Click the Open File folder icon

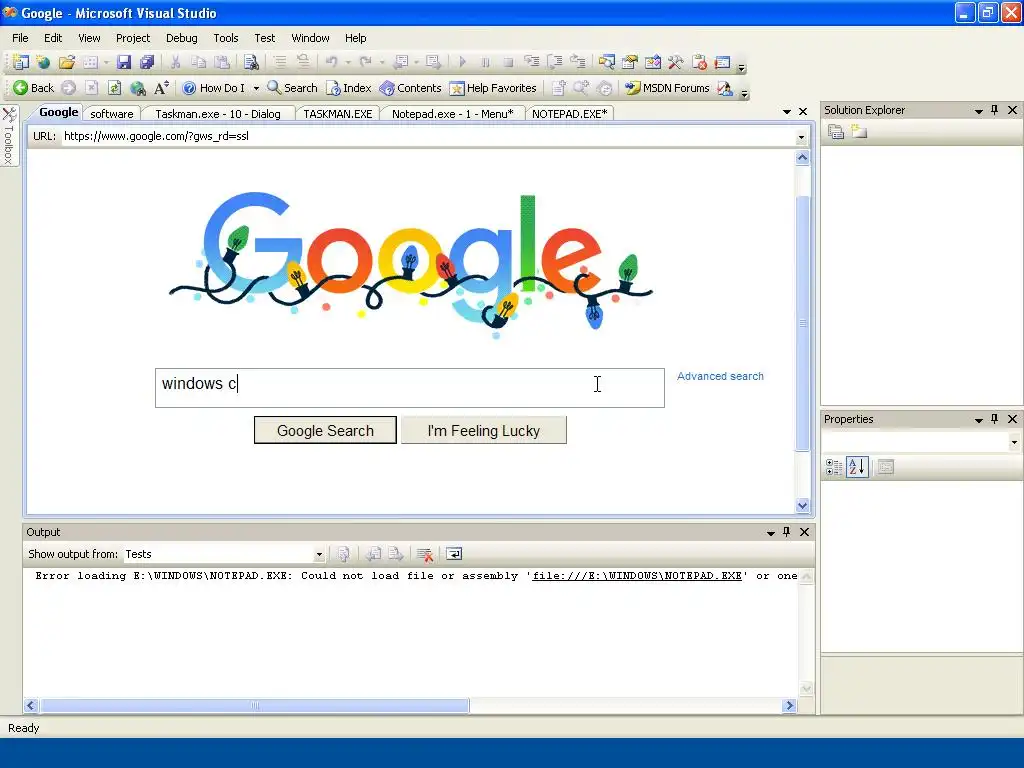point(66,62)
